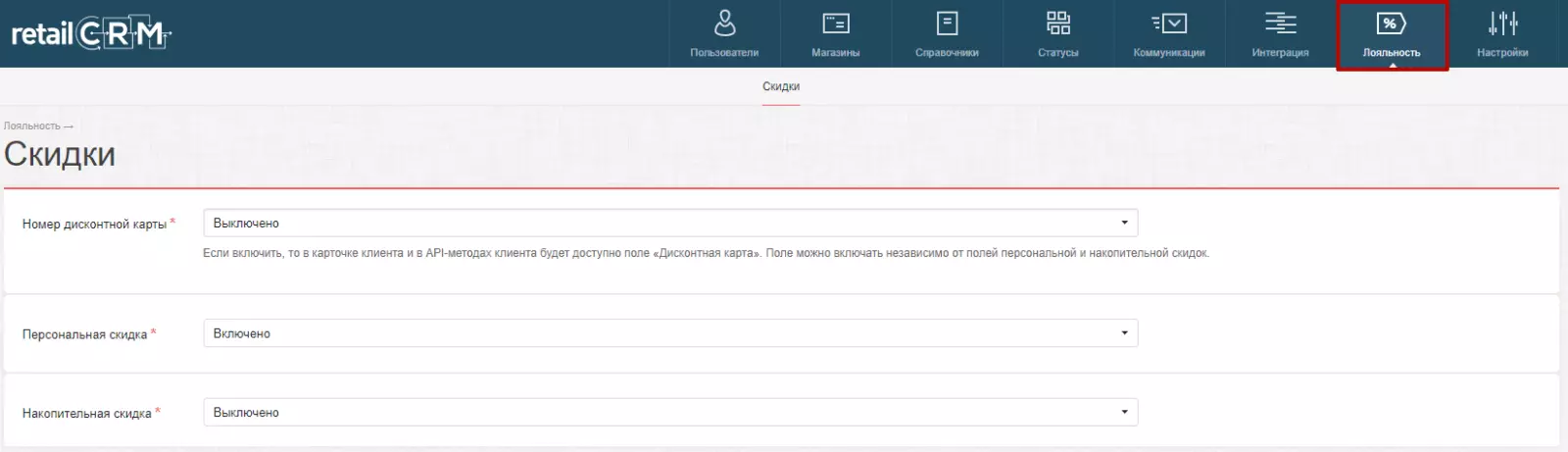The height and width of the screenshot is (452, 1568).
Task: Open the Пользователи users section icon
Action: [x=724, y=23]
